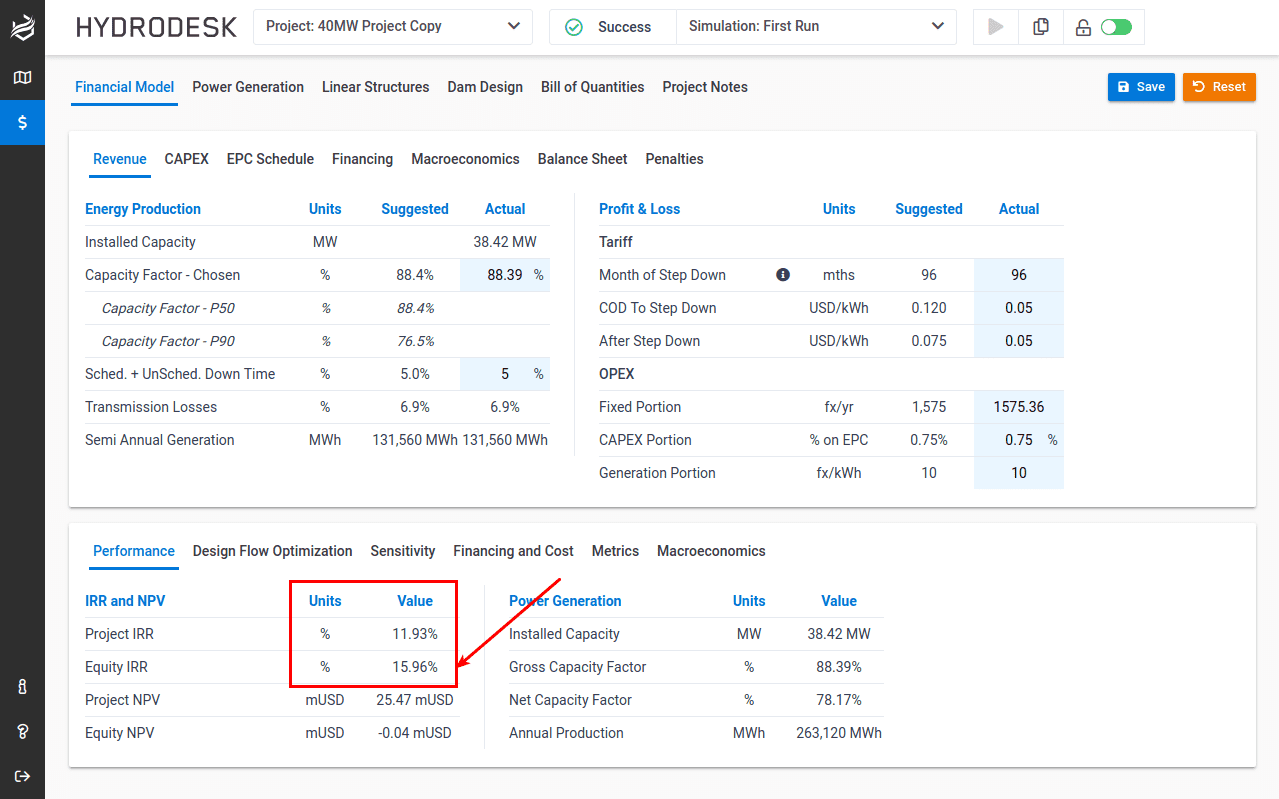Click the Installed Capacity 38.42 MW revenue value
Image resolution: width=1279 pixels, height=799 pixels.
coord(505,242)
